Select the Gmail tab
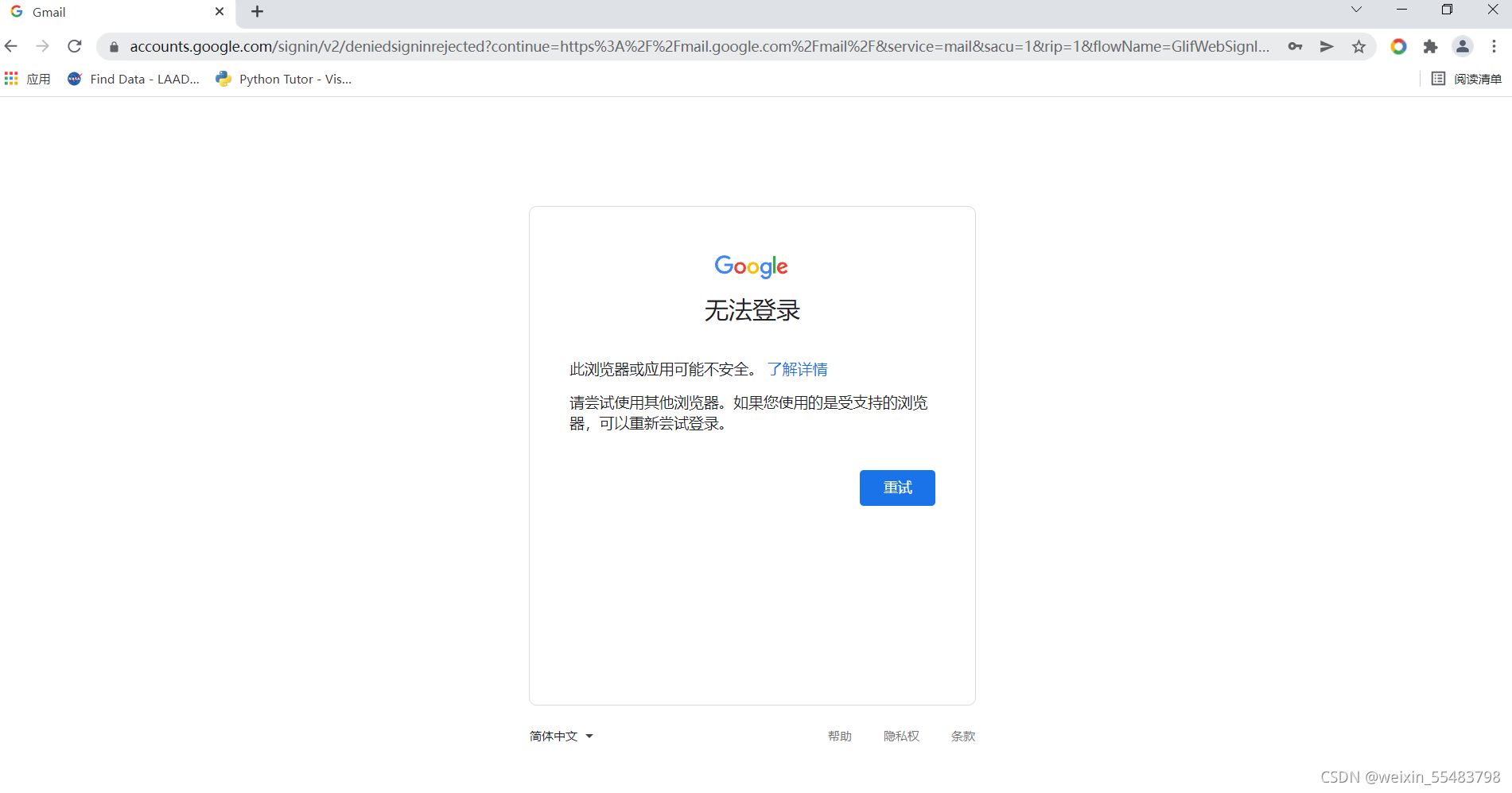Viewport: 1512px width, 793px height. tap(118, 12)
